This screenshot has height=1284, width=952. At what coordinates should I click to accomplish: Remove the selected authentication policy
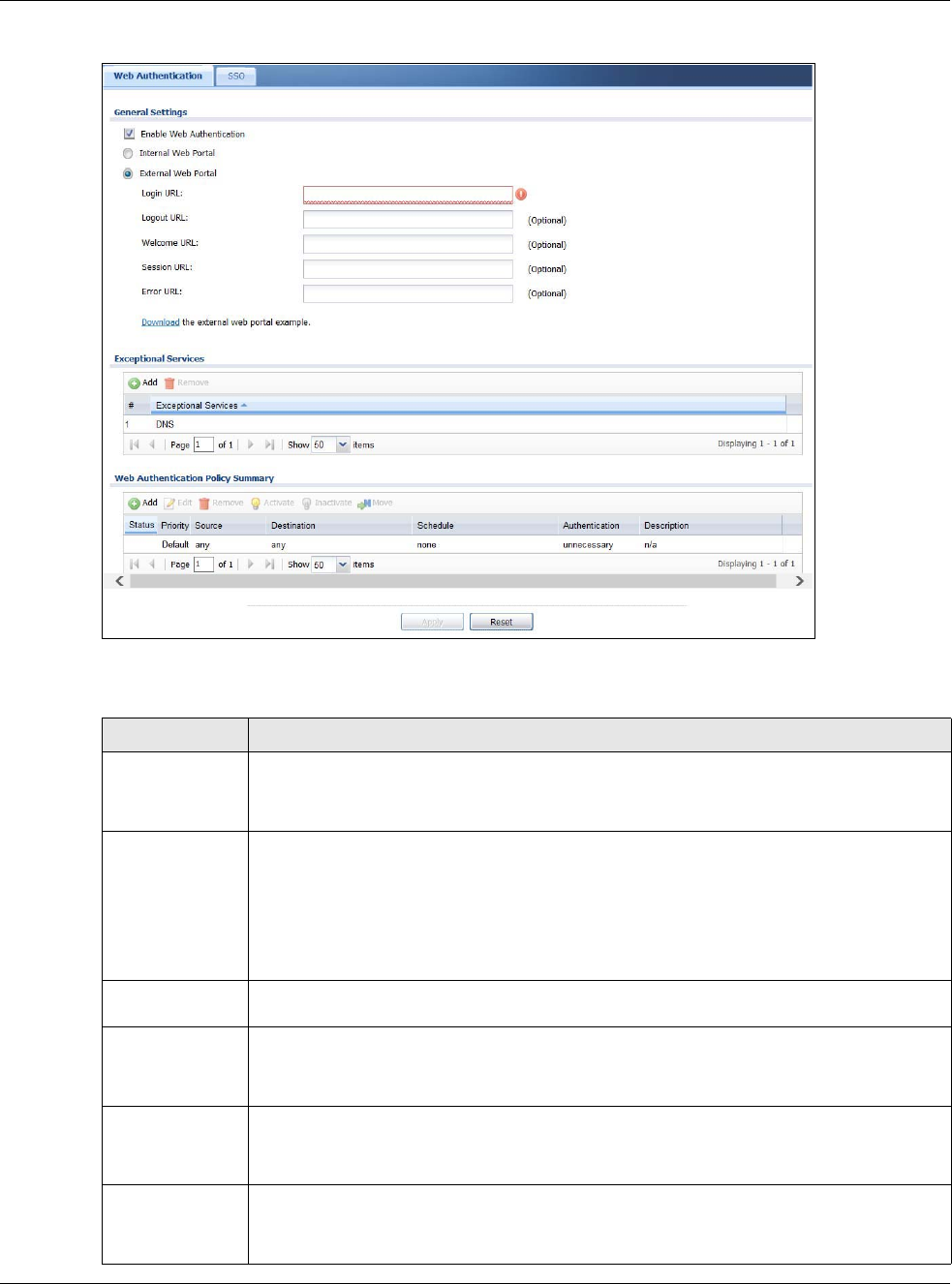pyautogui.click(x=222, y=504)
